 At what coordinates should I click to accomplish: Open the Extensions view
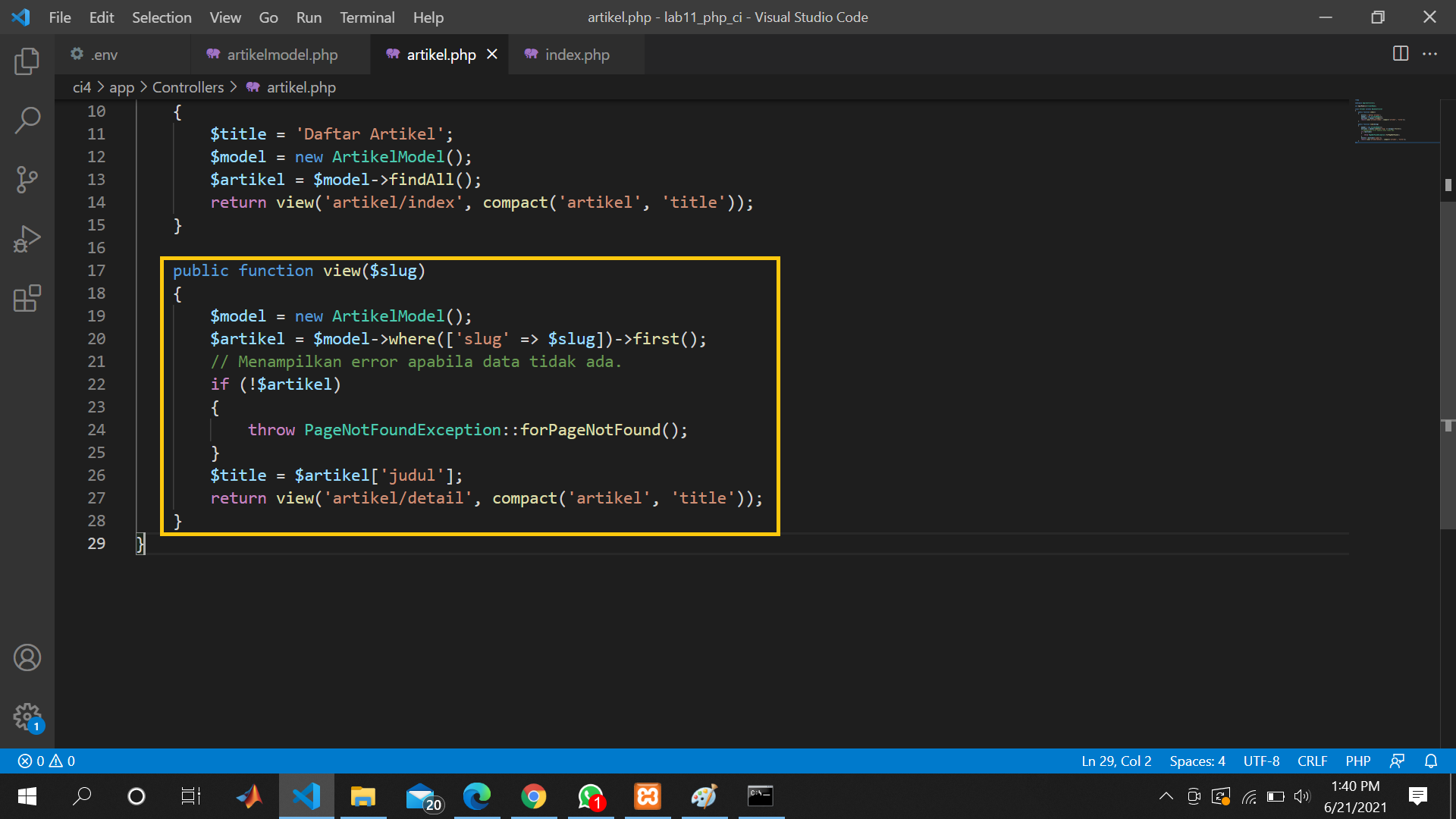[x=27, y=298]
